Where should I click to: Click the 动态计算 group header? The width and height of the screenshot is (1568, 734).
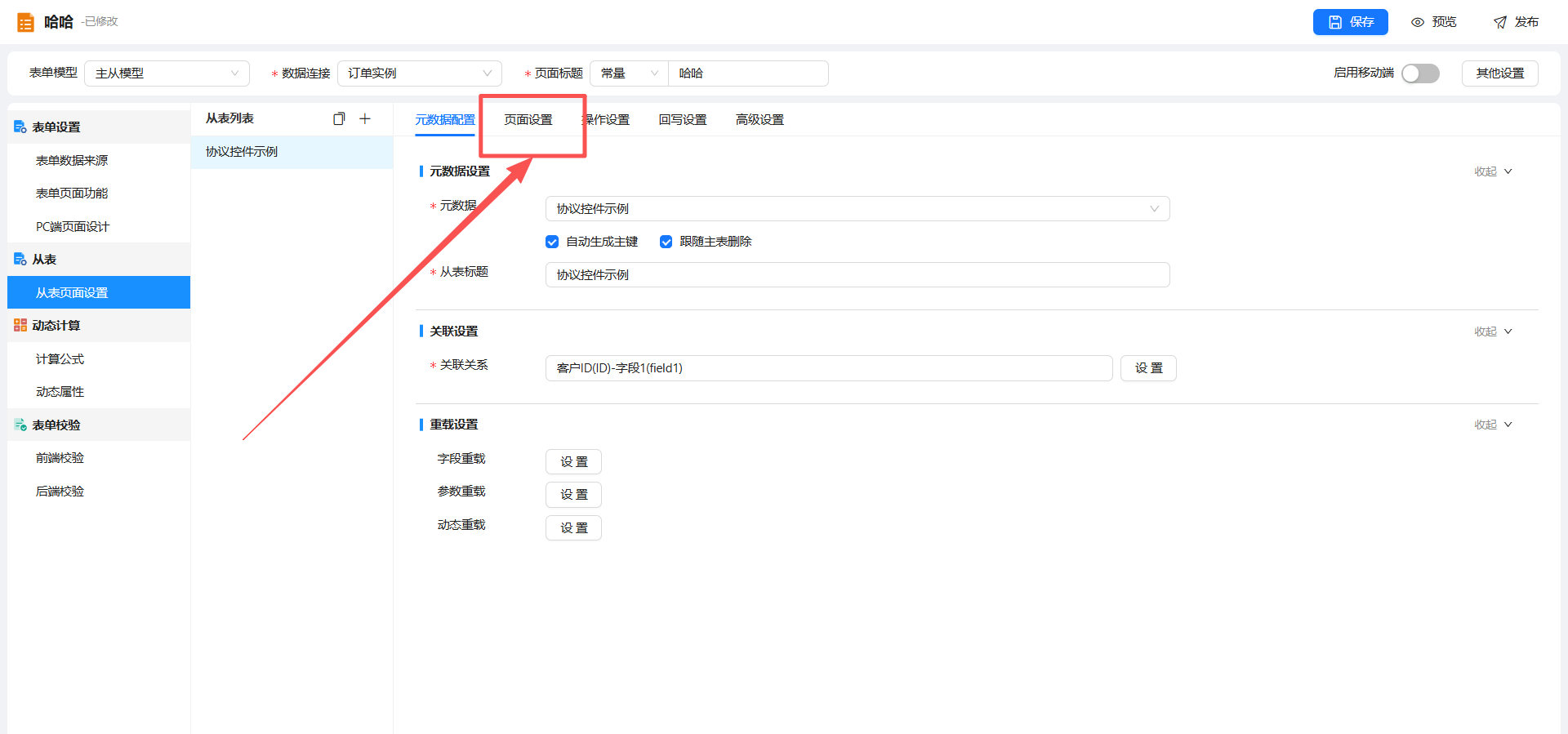99,325
